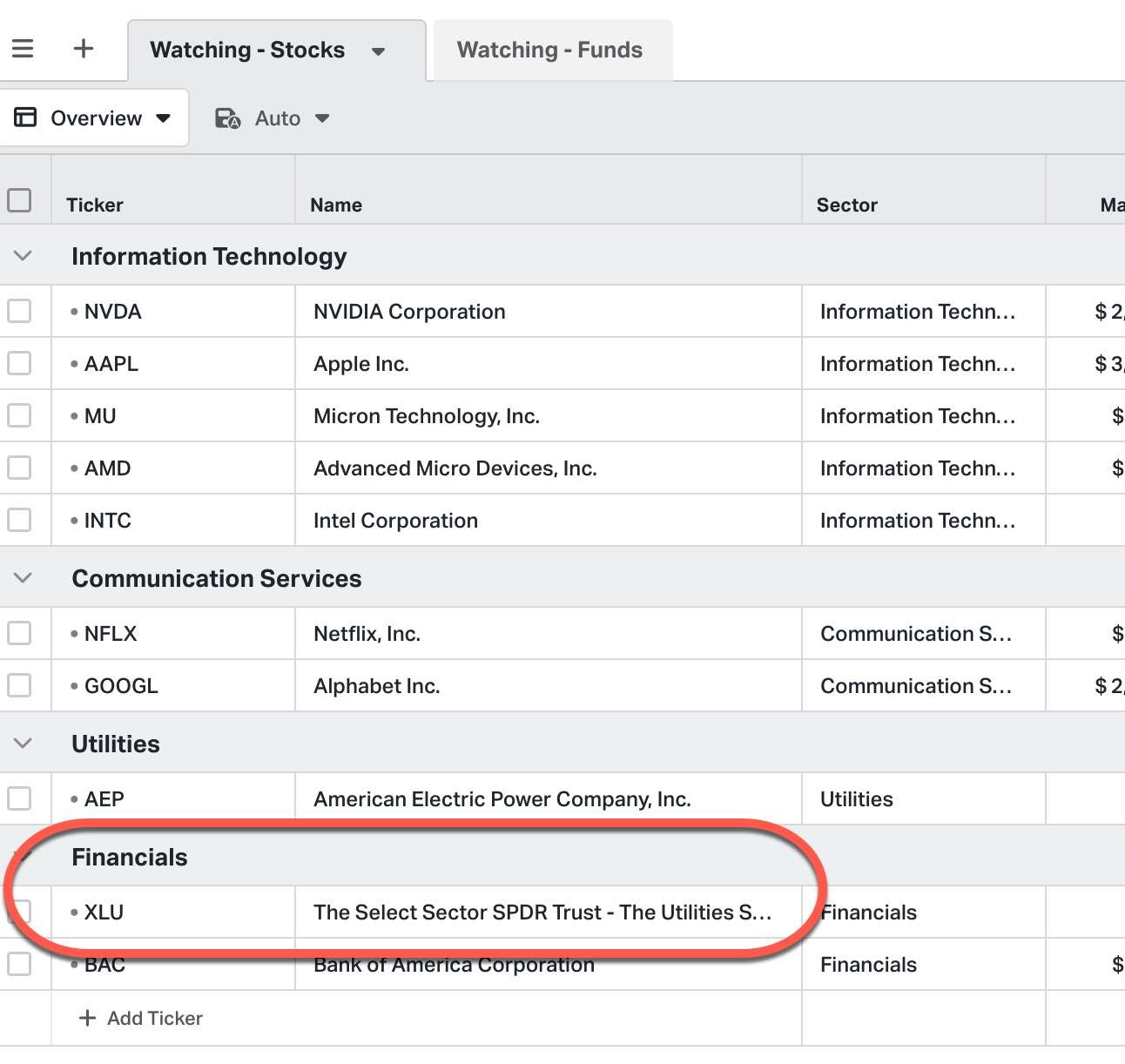Check the MU row checkbox
The height and width of the screenshot is (1064, 1125).
click(19, 415)
